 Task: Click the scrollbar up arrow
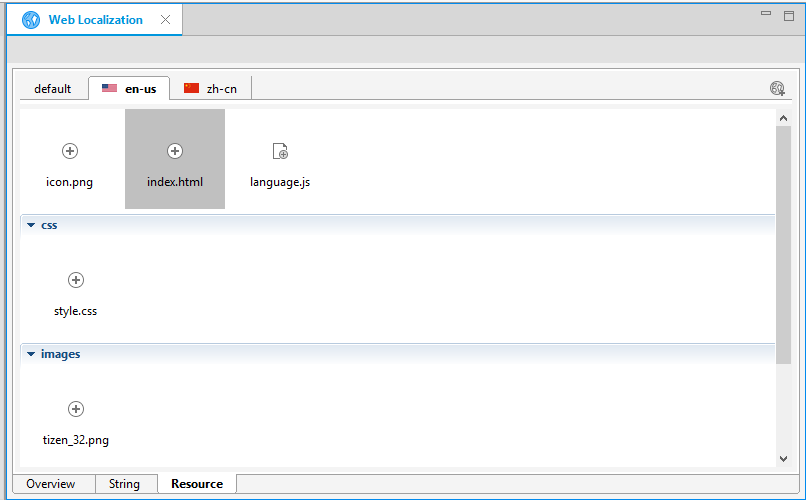783,118
